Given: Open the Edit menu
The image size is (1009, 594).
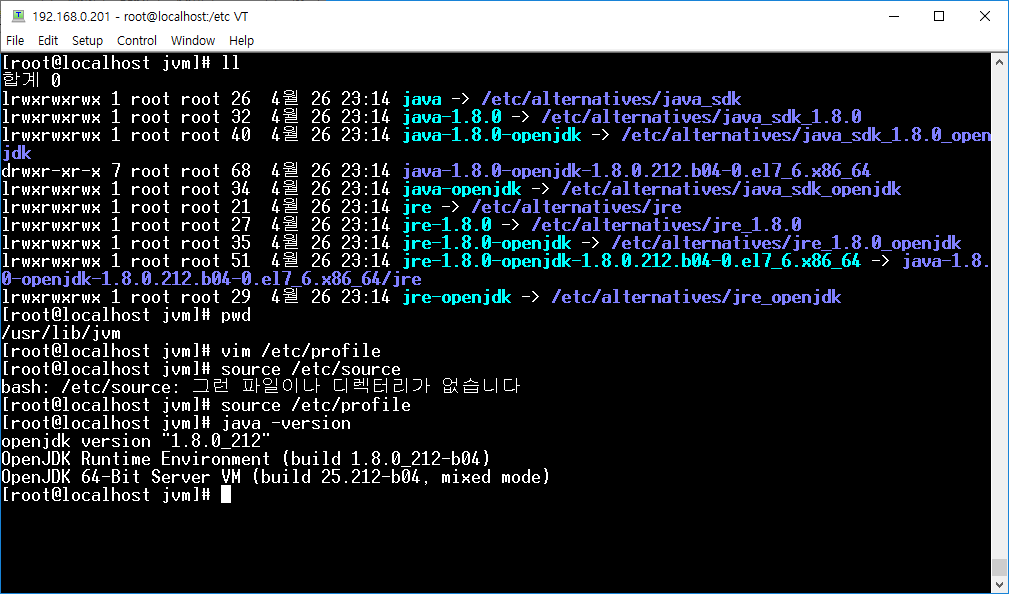Looking at the screenshot, I should click(48, 41).
